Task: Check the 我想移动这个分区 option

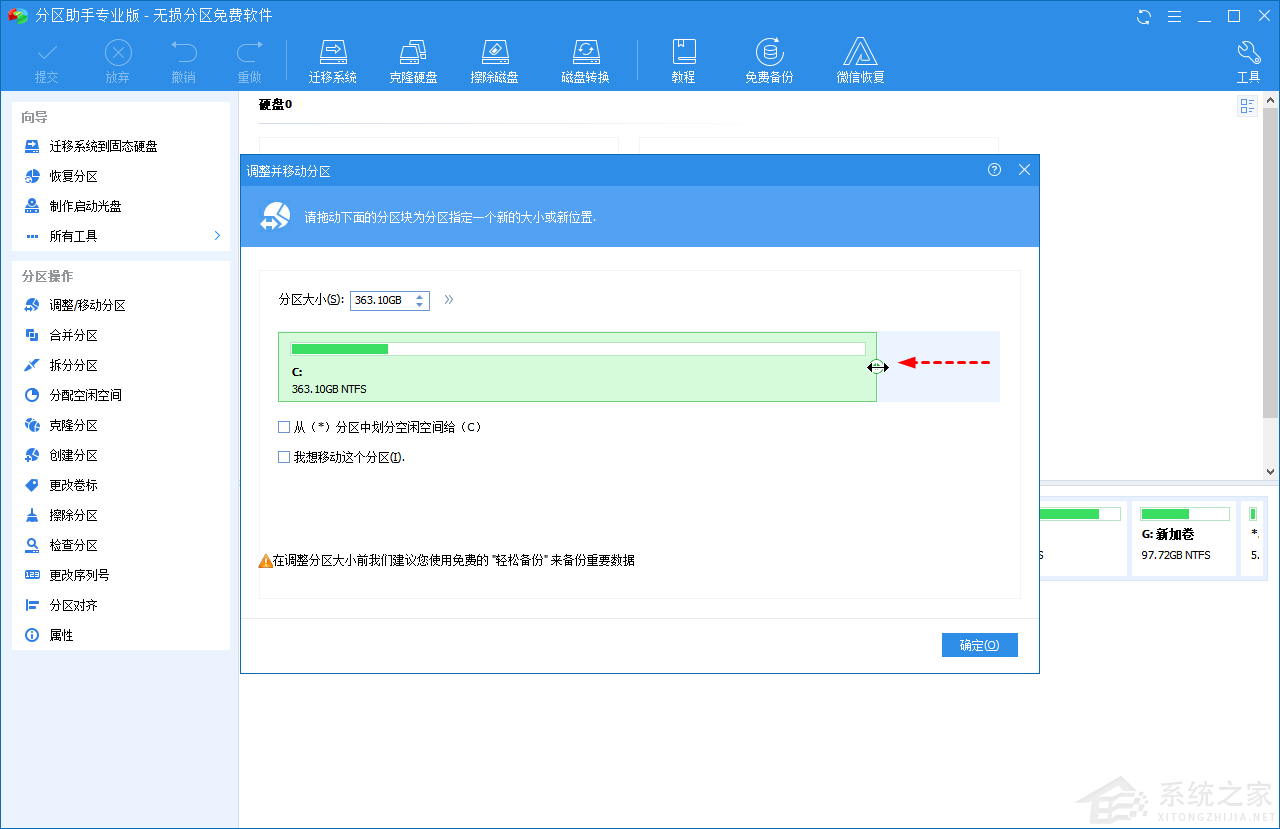Action: [284, 457]
